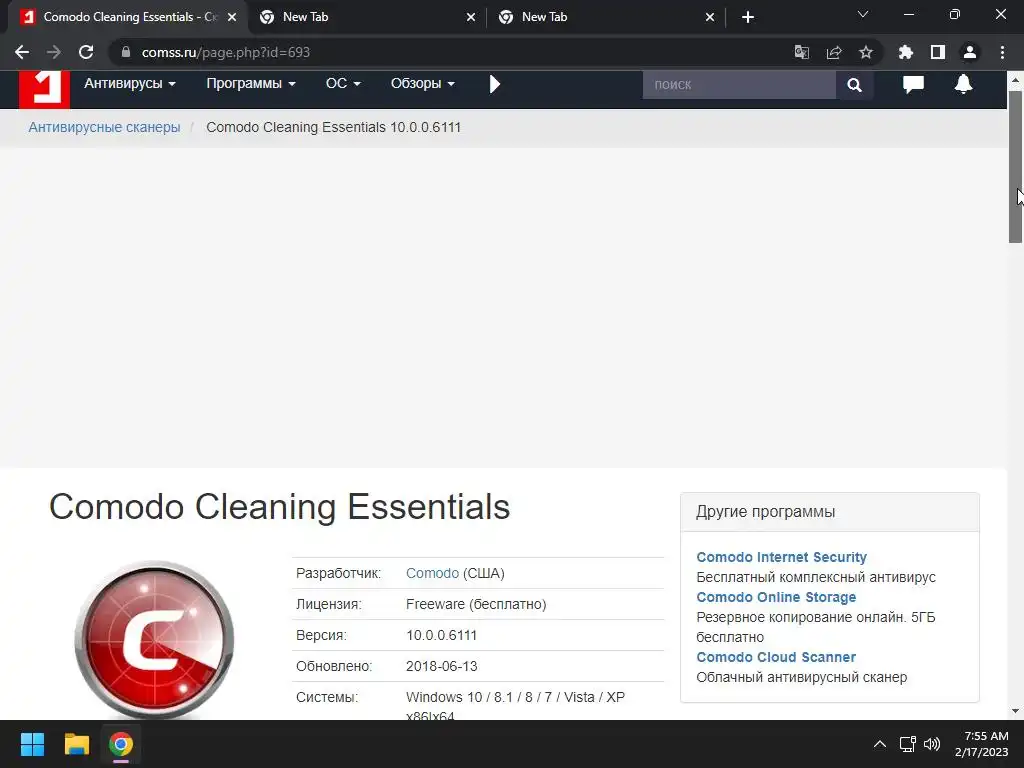This screenshot has width=1024, height=768.
Task: Click the scrollbar down arrow
Action: 1015,711
